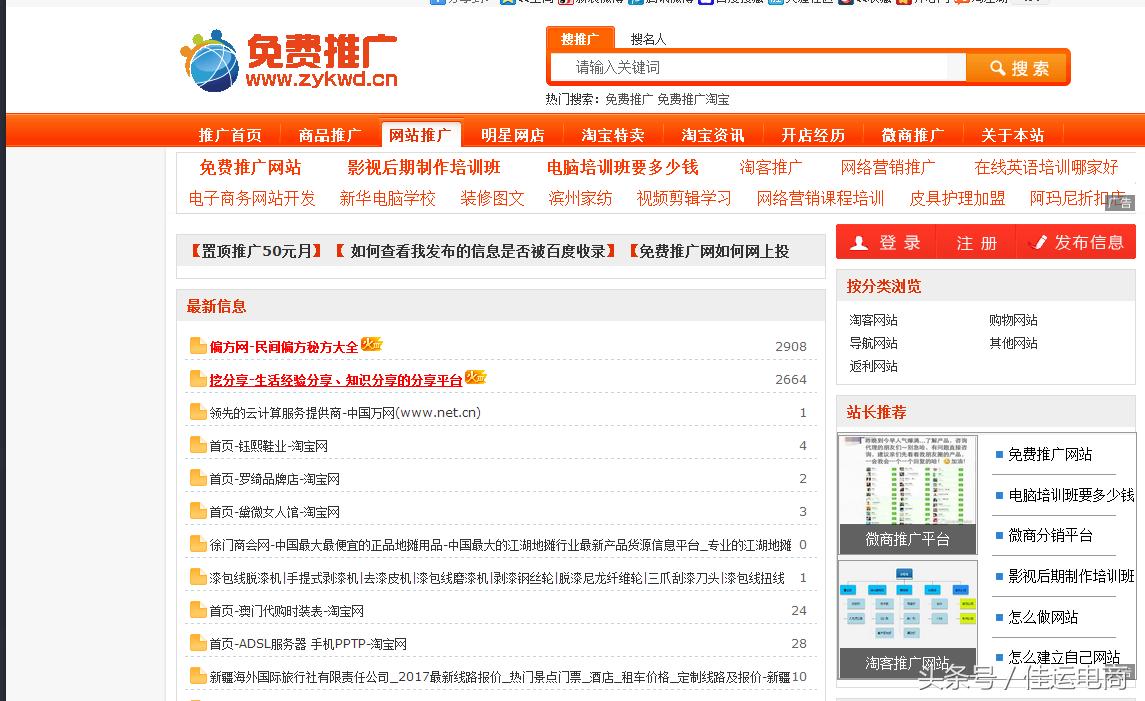
Task: Click the fire hot icon on 偏方网 entry
Action: click(371, 343)
